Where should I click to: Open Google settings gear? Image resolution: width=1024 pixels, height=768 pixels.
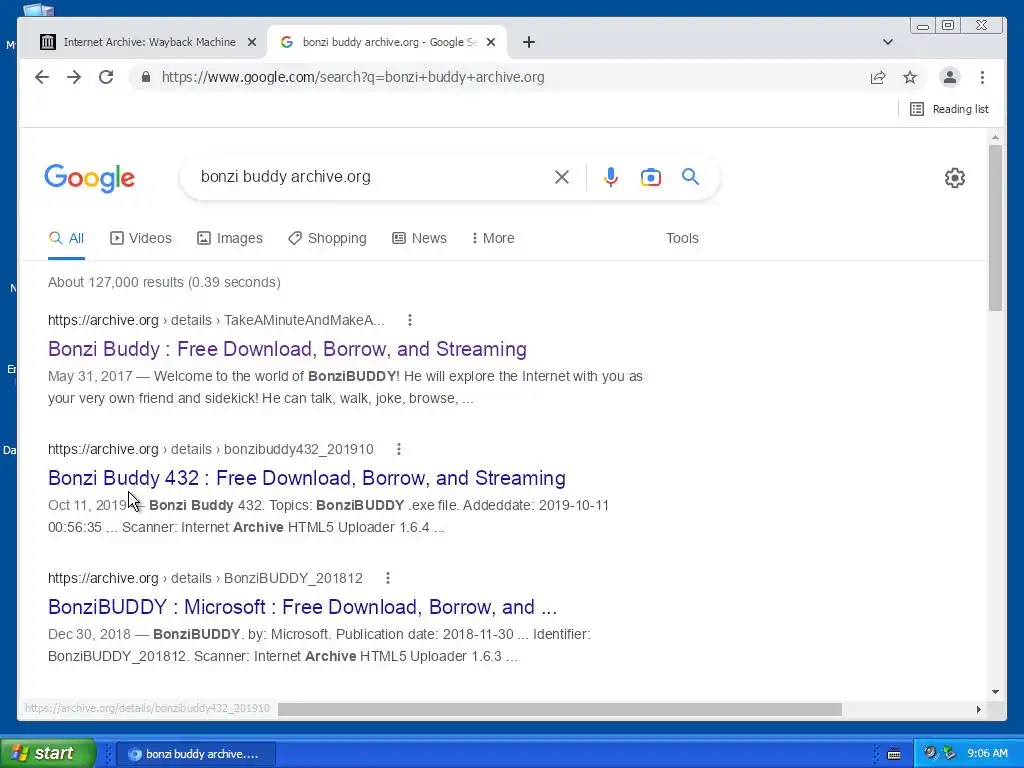[955, 178]
